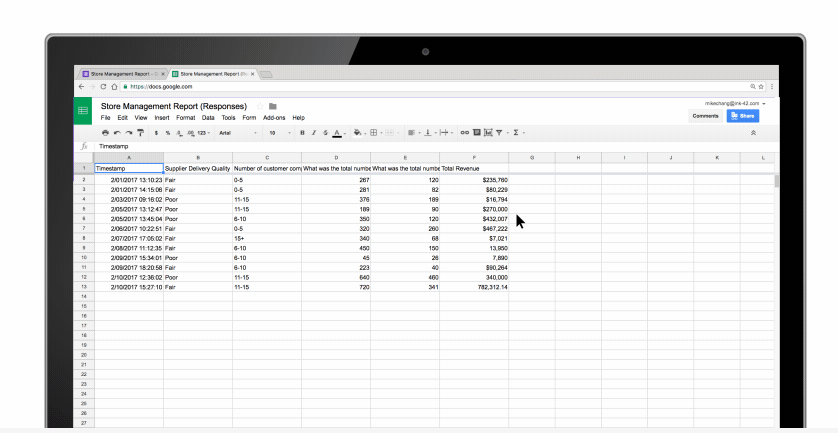Insert a link using the chain icon
The width and height of the screenshot is (838, 433).
click(x=464, y=133)
